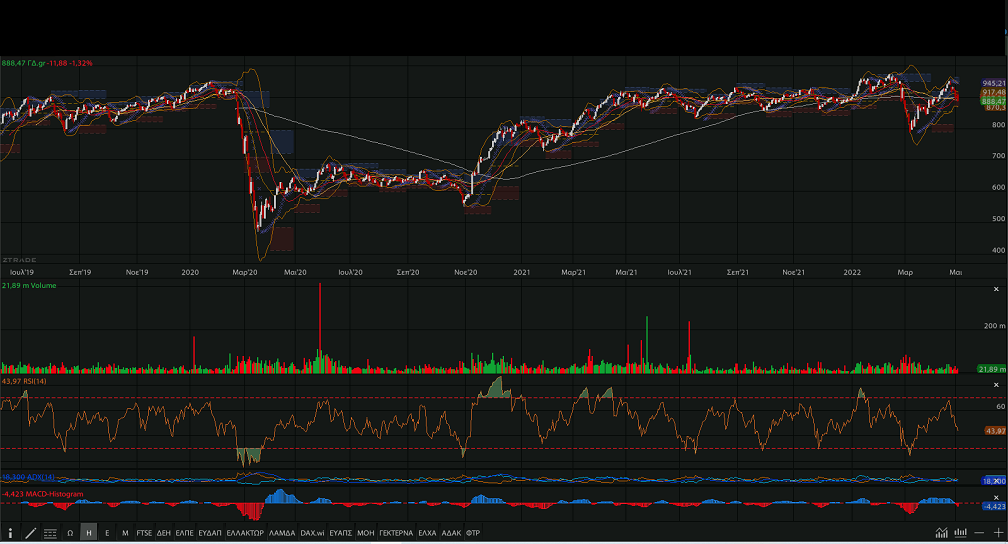The image size is (1008, 544).
Task: Click the Νοε'20 date axis label
Action: [x=466, y=273]
